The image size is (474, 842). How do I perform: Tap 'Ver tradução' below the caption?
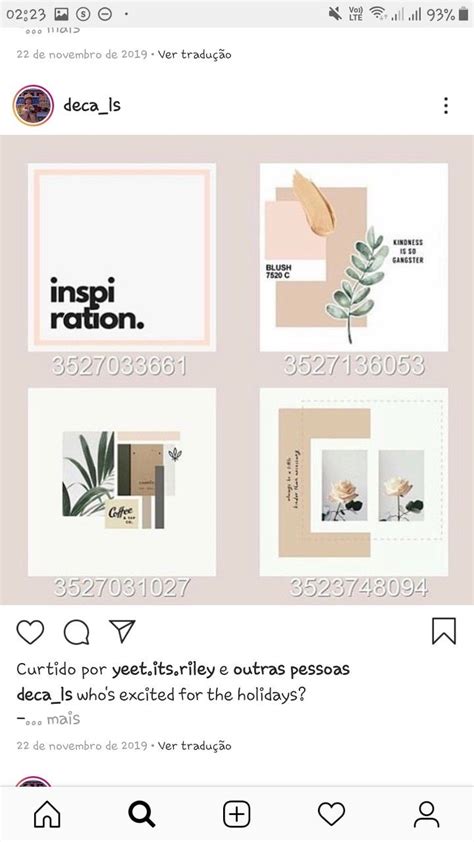tap(194, 745)
